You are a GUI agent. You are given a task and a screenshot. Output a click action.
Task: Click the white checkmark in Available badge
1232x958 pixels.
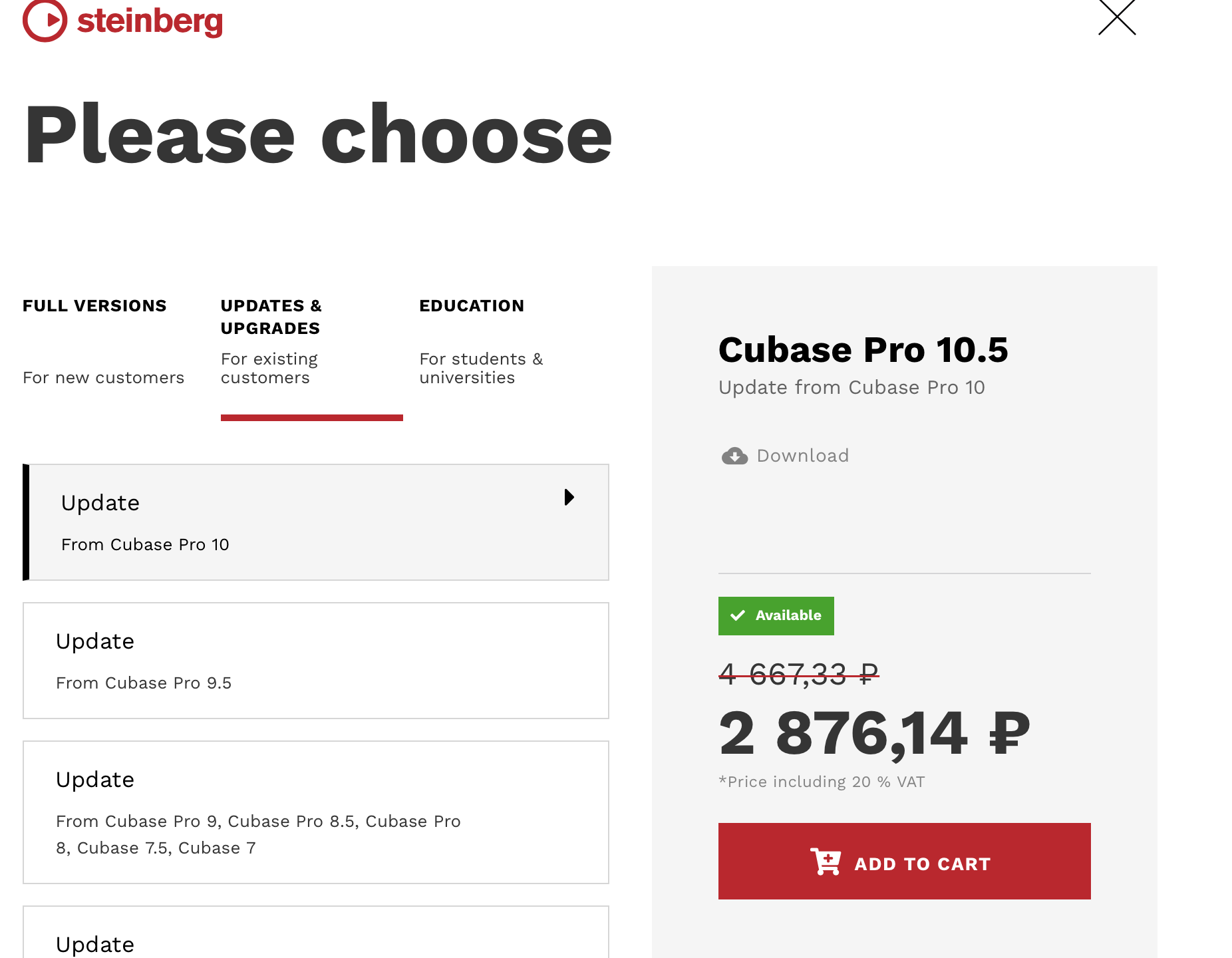pos(738,615)
